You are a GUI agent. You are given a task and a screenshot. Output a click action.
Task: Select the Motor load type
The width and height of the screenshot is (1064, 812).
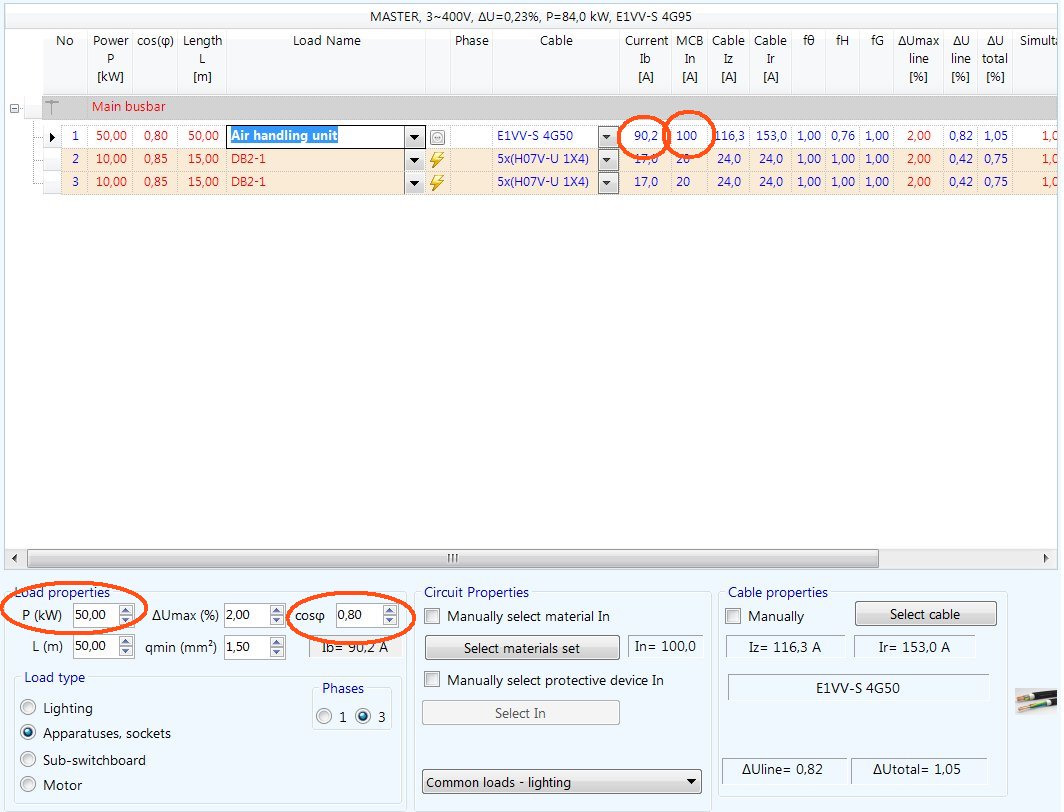coord(30,785)
